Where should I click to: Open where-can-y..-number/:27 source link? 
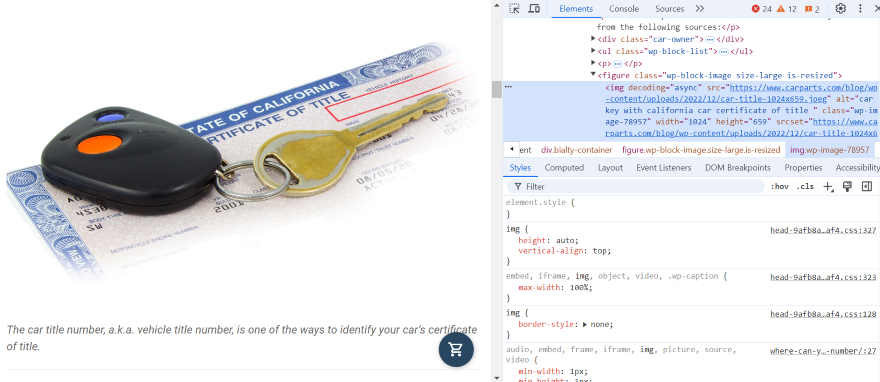click(x=823, y=351)
